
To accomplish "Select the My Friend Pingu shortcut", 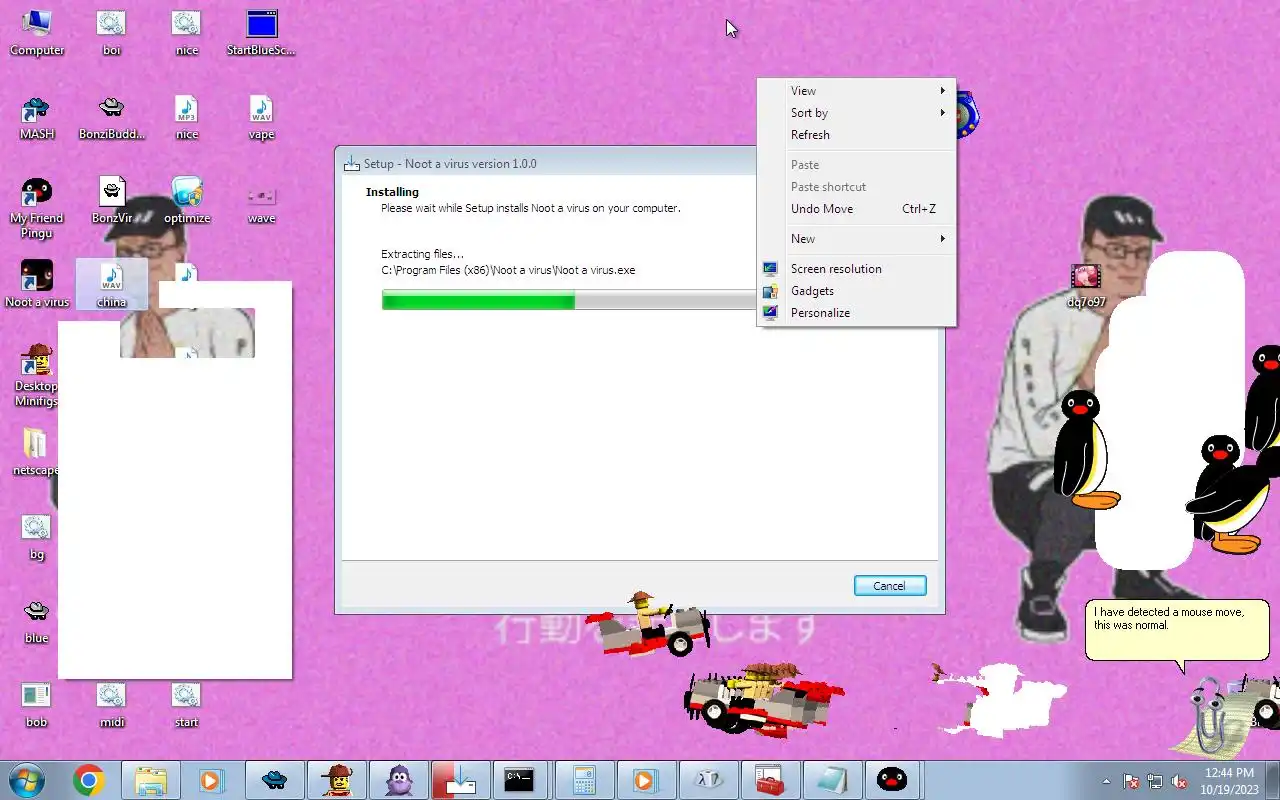I will 37,208.
